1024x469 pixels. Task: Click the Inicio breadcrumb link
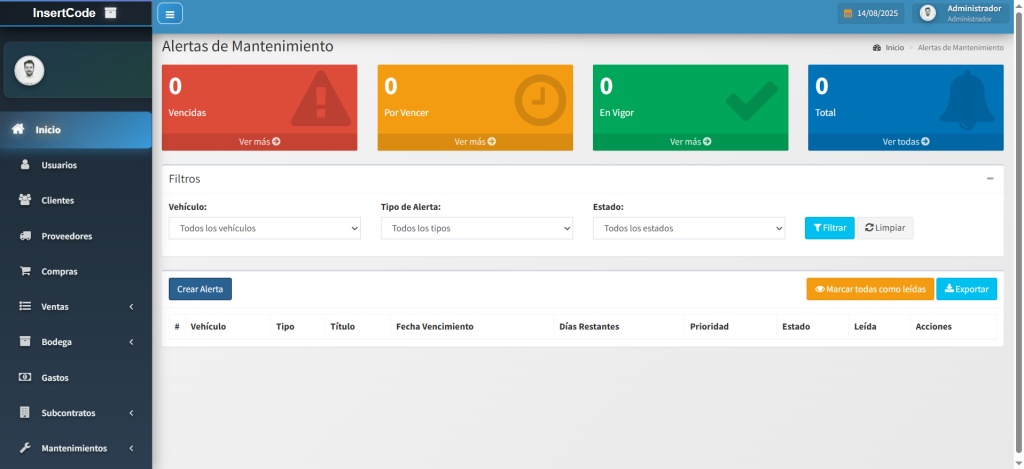[x=893, y=47]
